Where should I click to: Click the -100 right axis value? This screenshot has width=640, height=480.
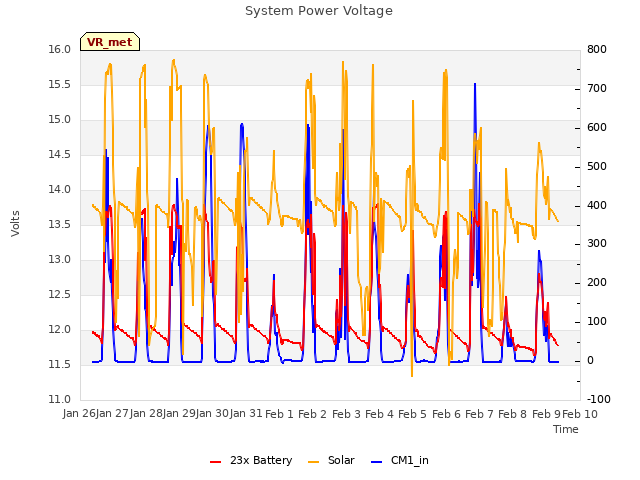pyautogui.click(x=599, y=400)
